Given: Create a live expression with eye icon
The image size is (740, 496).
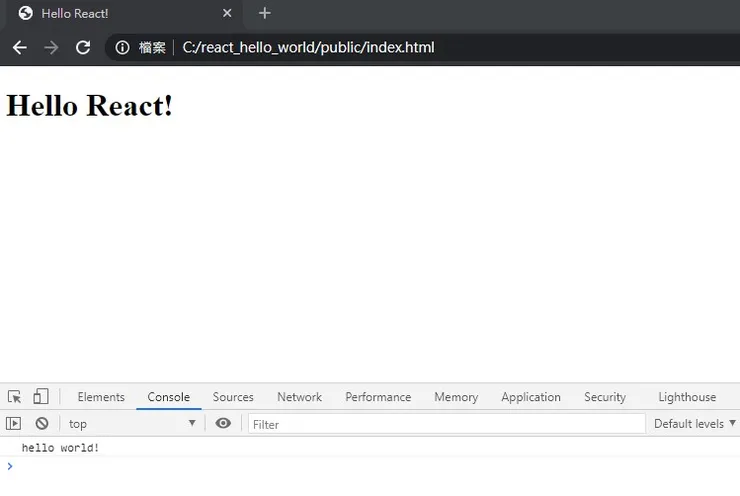Looking at the screenshot, I should tap(223, 423).
